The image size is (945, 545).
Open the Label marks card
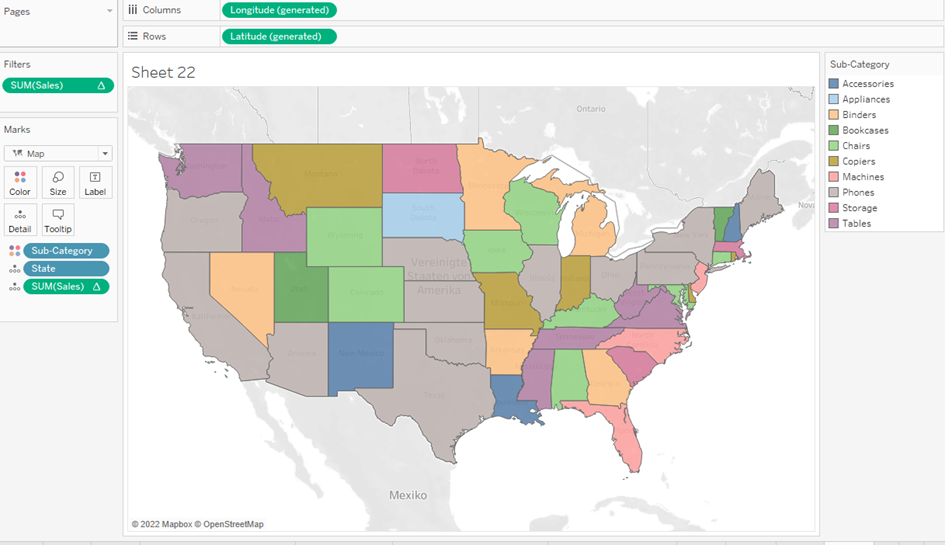[x=95, y=183]
